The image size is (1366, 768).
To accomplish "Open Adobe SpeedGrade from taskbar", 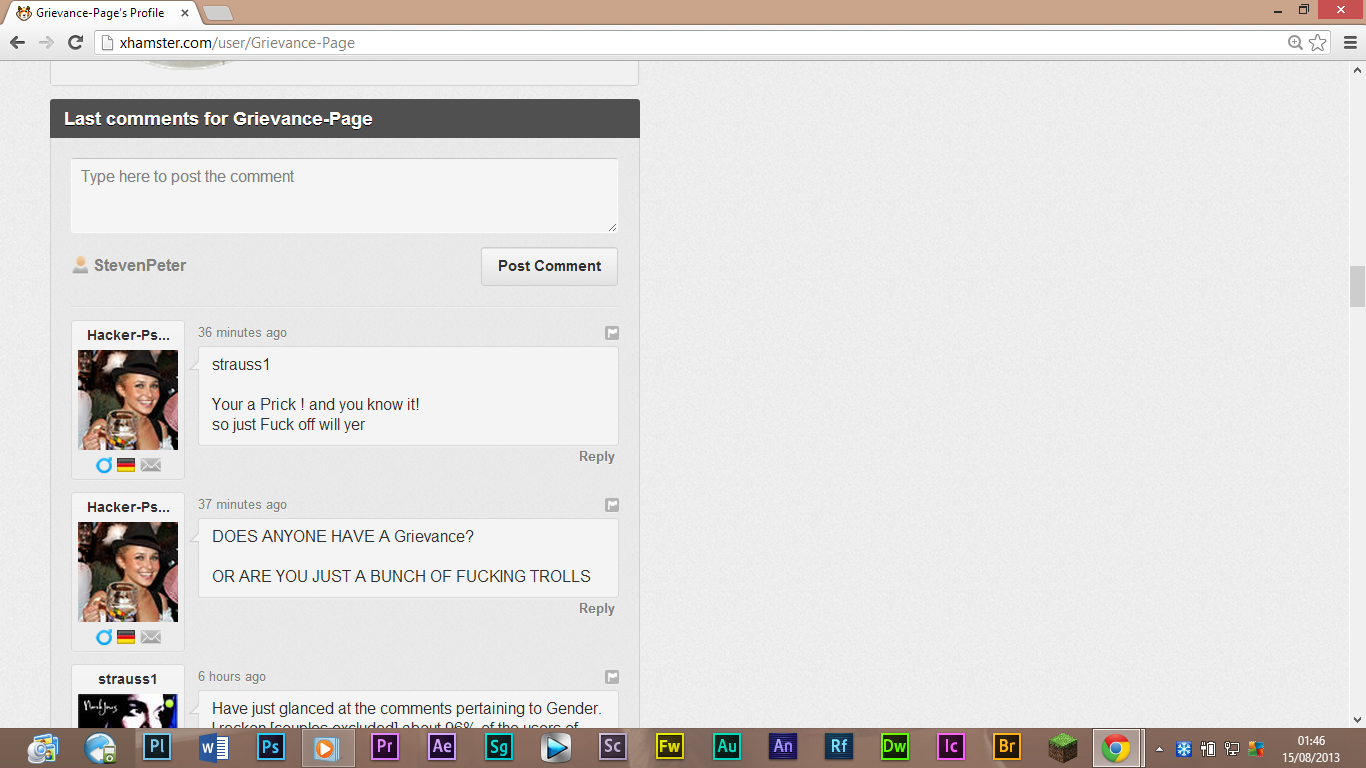I will click(x=499, y=747).
